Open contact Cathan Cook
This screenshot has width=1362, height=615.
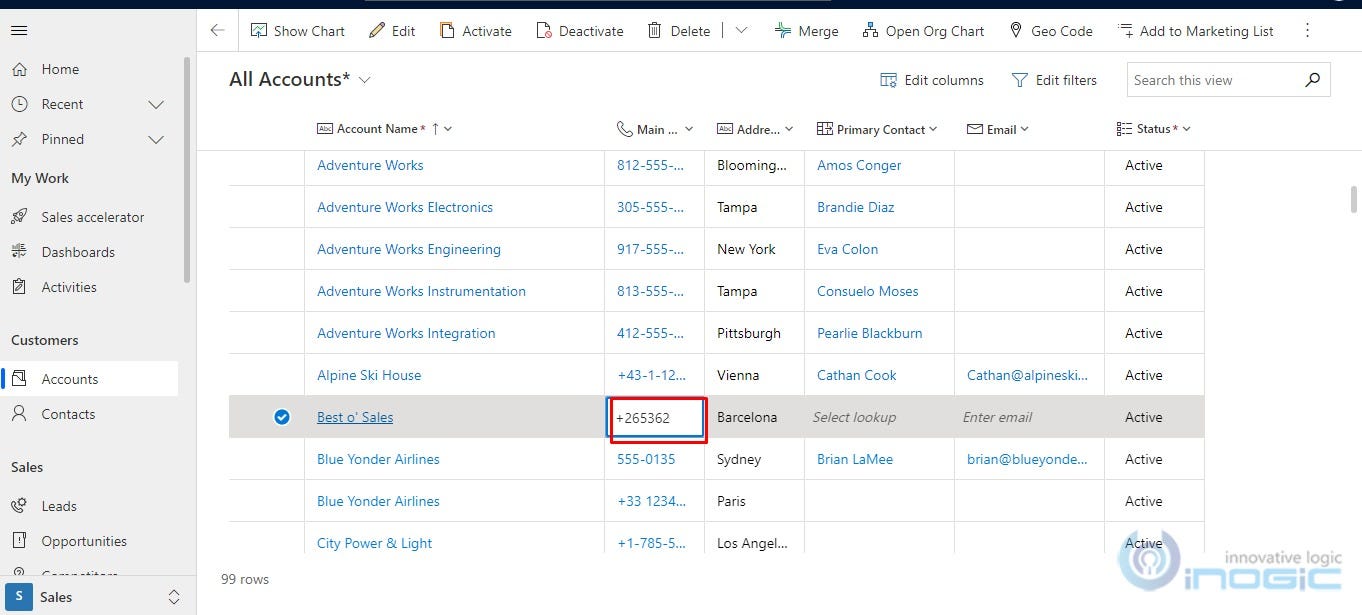pyautogui.click(x=857, y=375)
